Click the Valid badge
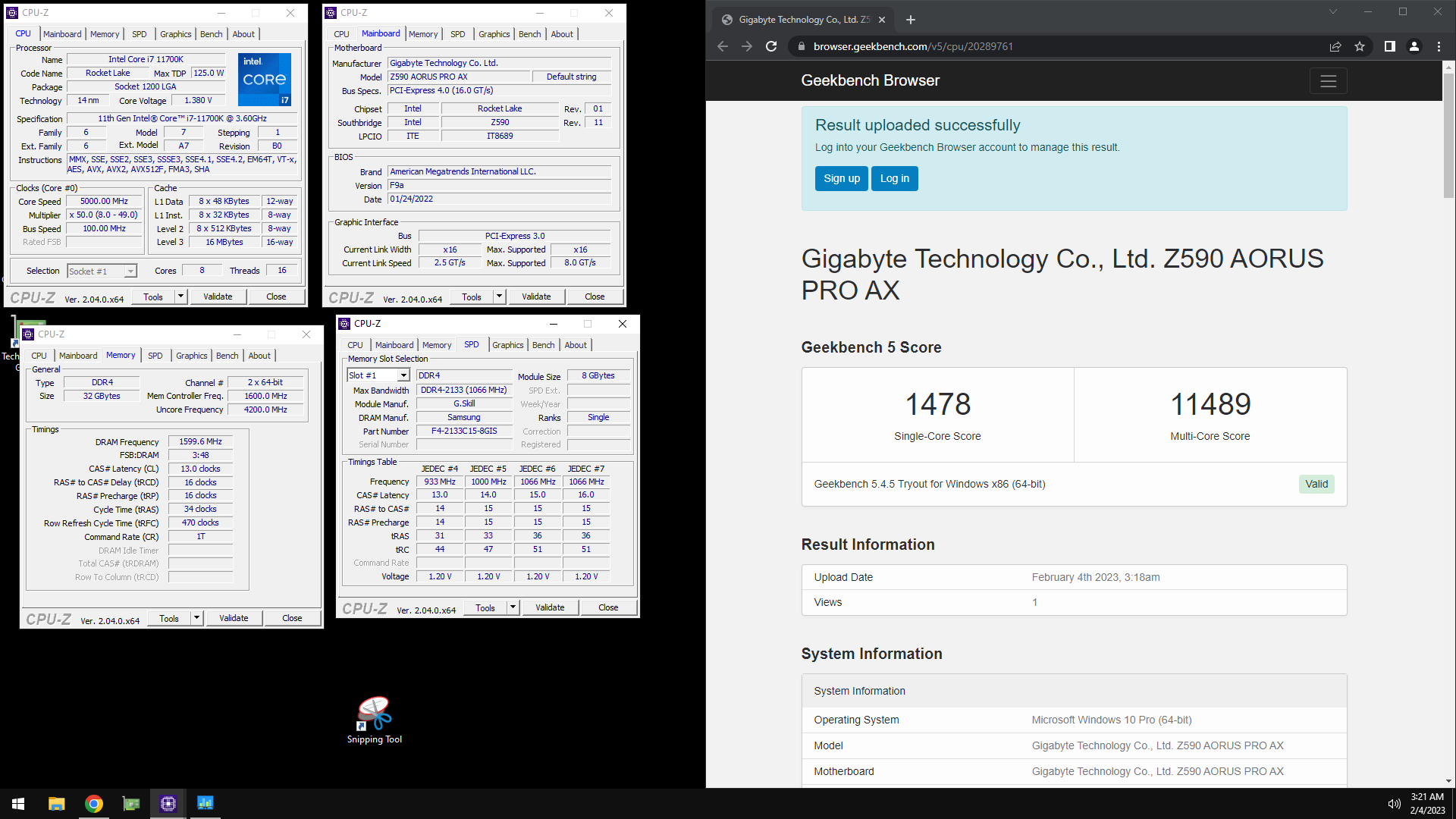This screenshot has height=819, width=1456. pos(1316,484)
